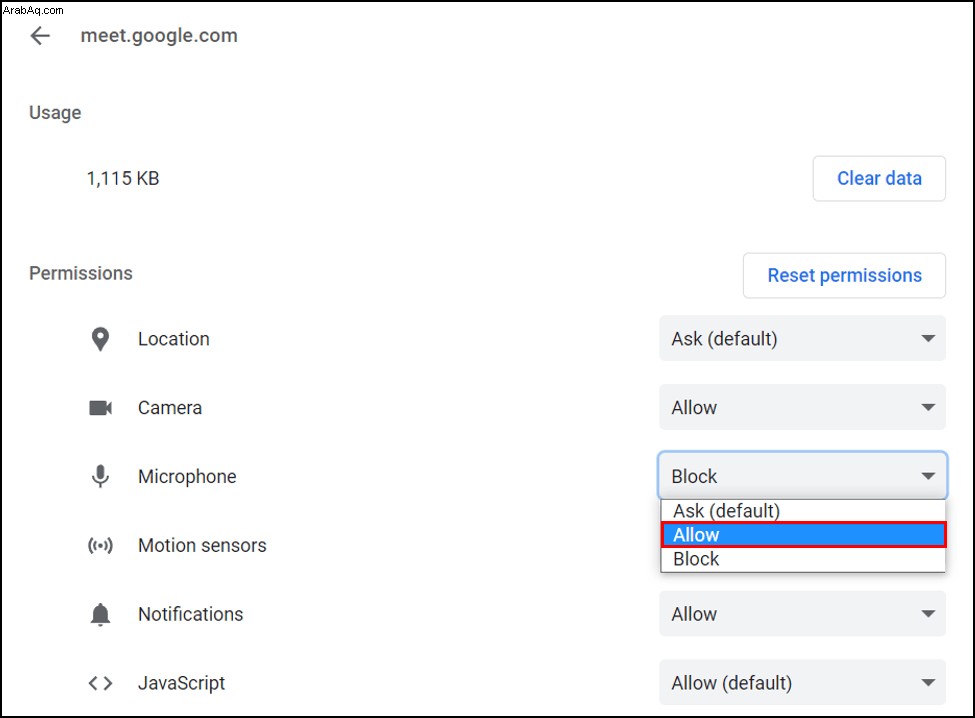Click the Notifications bell icon
Screen dimensions: 975x718
tap(100, 614)
